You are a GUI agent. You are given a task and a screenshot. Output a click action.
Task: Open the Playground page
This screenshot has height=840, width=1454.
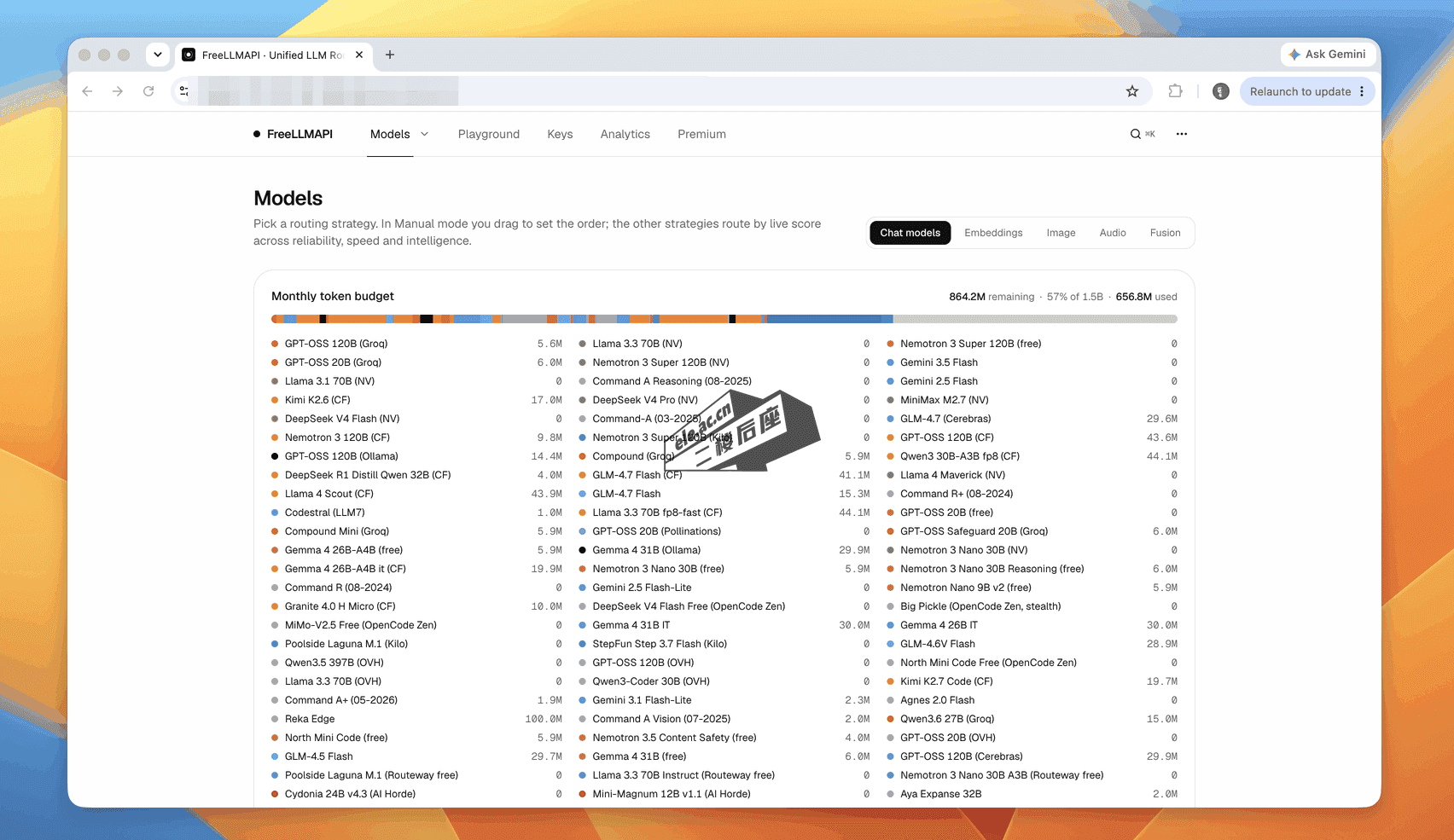tap(489, 134)
